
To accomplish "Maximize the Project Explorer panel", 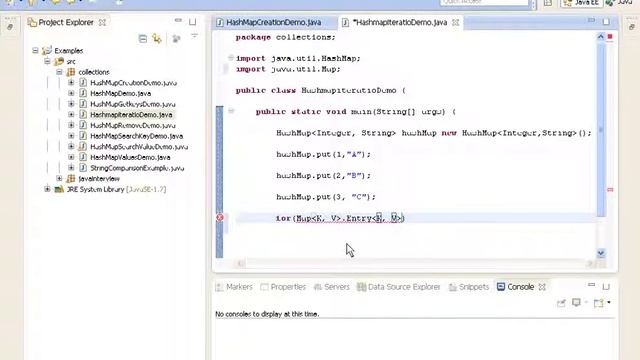I will [192, 22].
